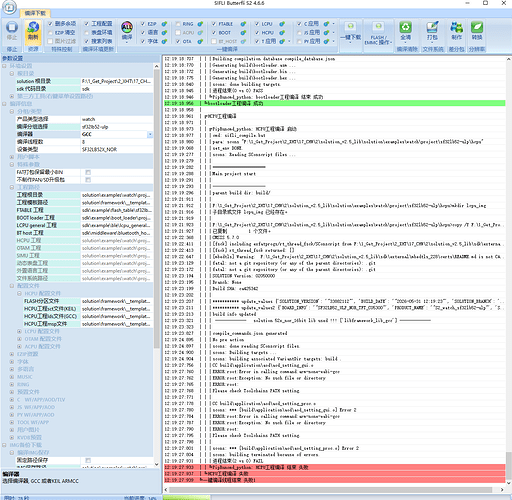Click the build icon next to JS 应用
The image size is (512, 500).
coord(326,33)
